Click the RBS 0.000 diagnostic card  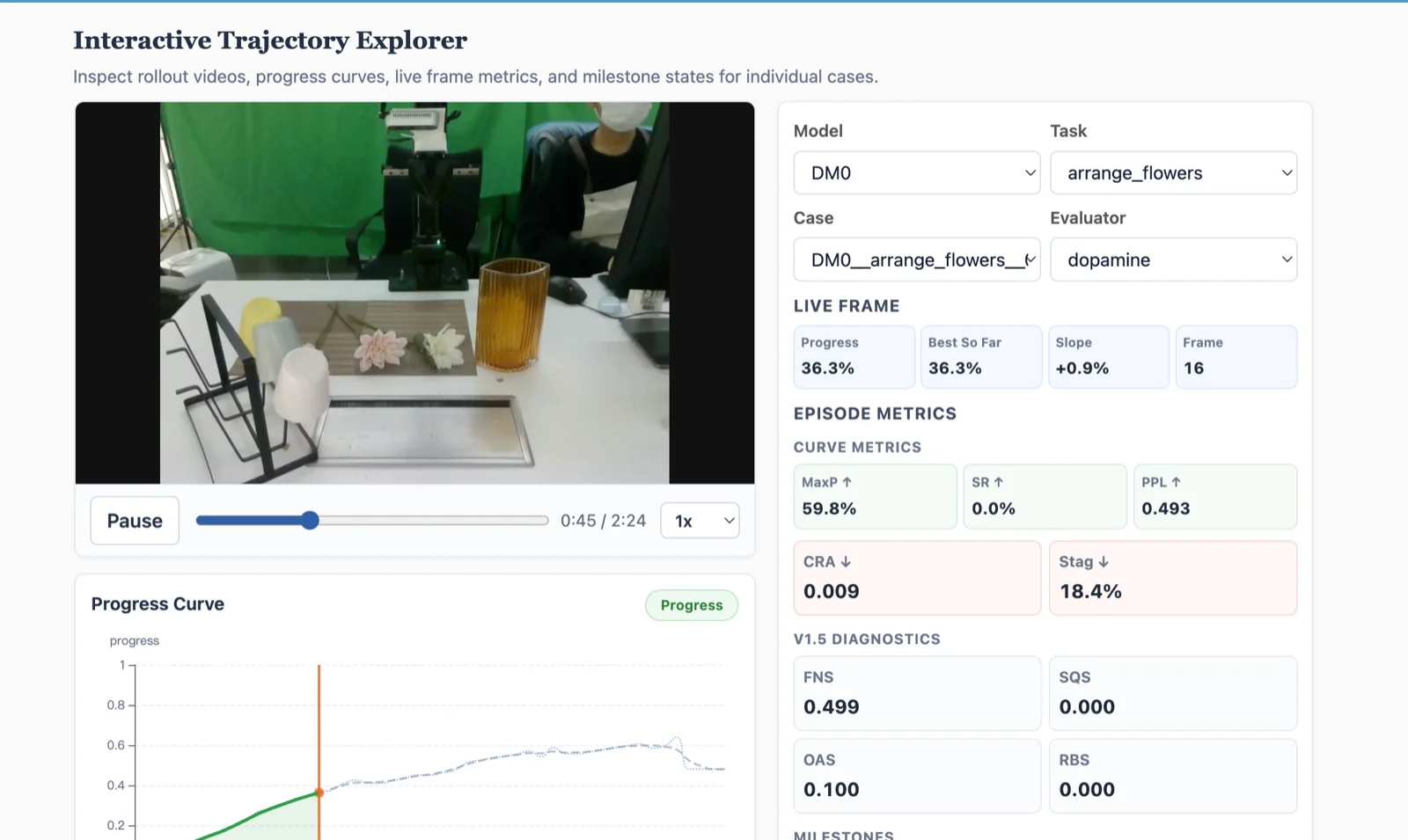[1173, 776]
